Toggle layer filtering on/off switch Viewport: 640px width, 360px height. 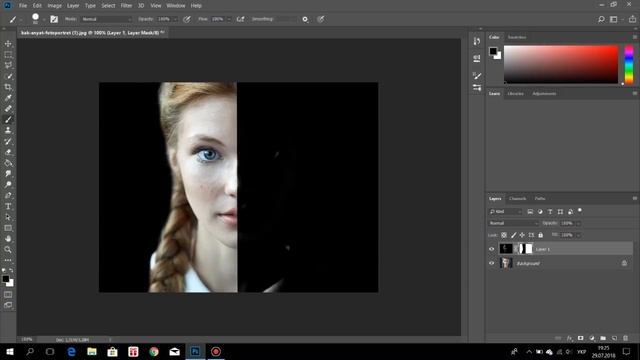coord(580,211)
